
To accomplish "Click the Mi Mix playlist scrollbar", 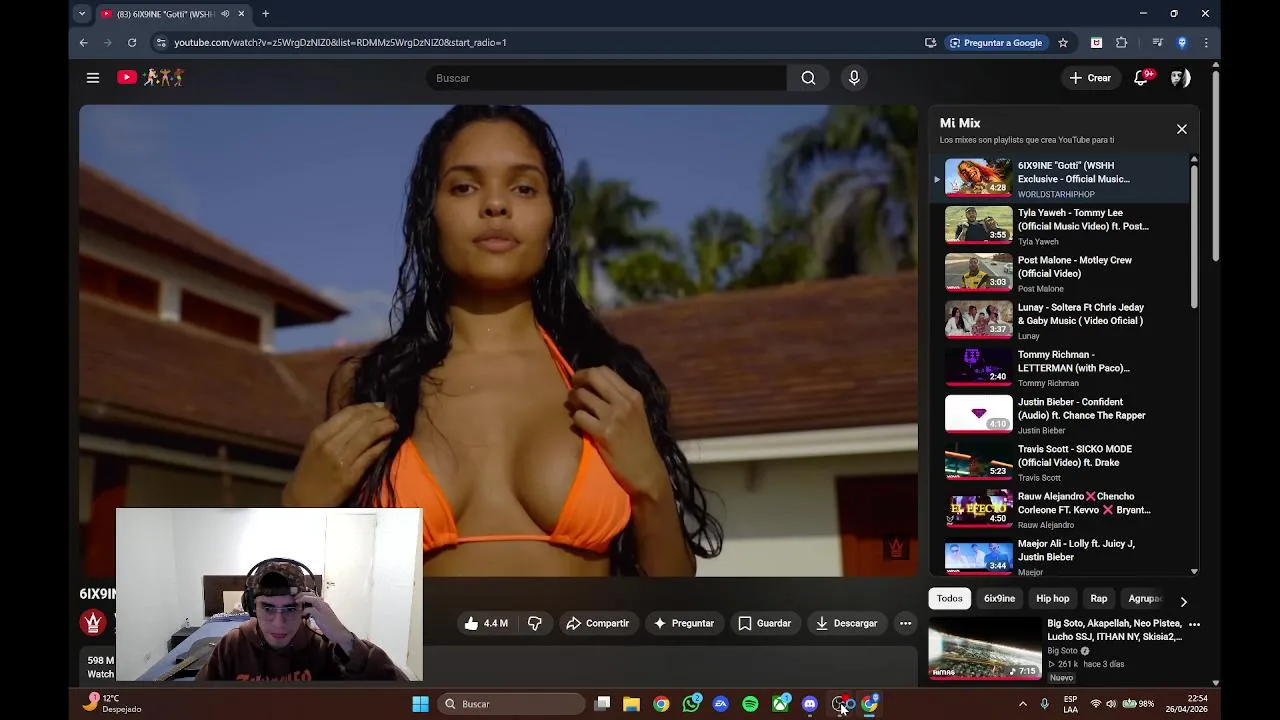I will coord(1194,238).
